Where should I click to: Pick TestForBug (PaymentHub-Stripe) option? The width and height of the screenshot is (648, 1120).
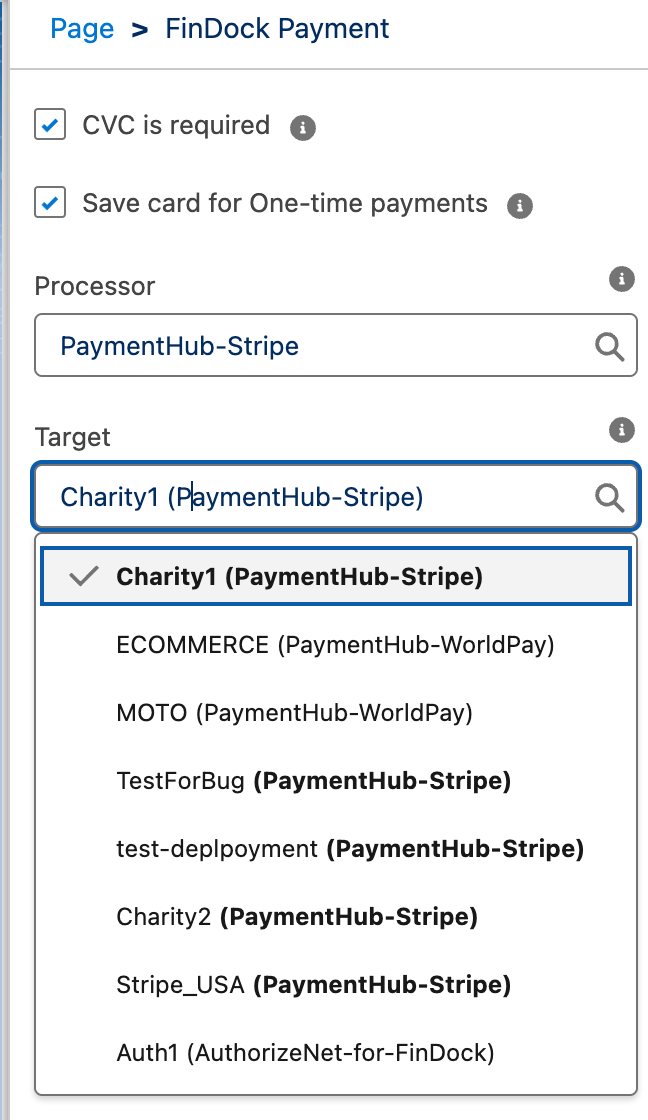tap(313, 781)
